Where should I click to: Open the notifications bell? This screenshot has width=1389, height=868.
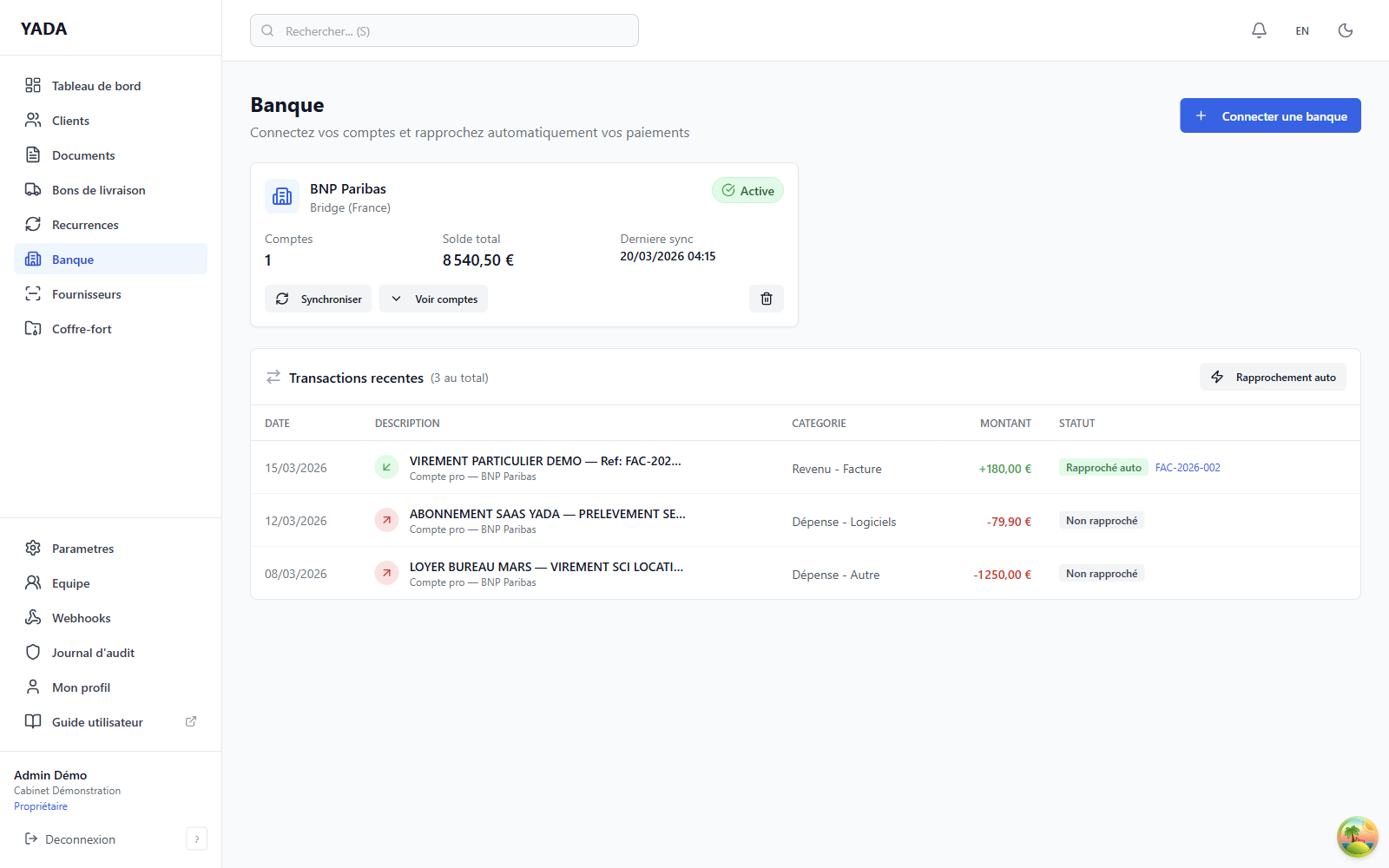(x=1259, y=30)
